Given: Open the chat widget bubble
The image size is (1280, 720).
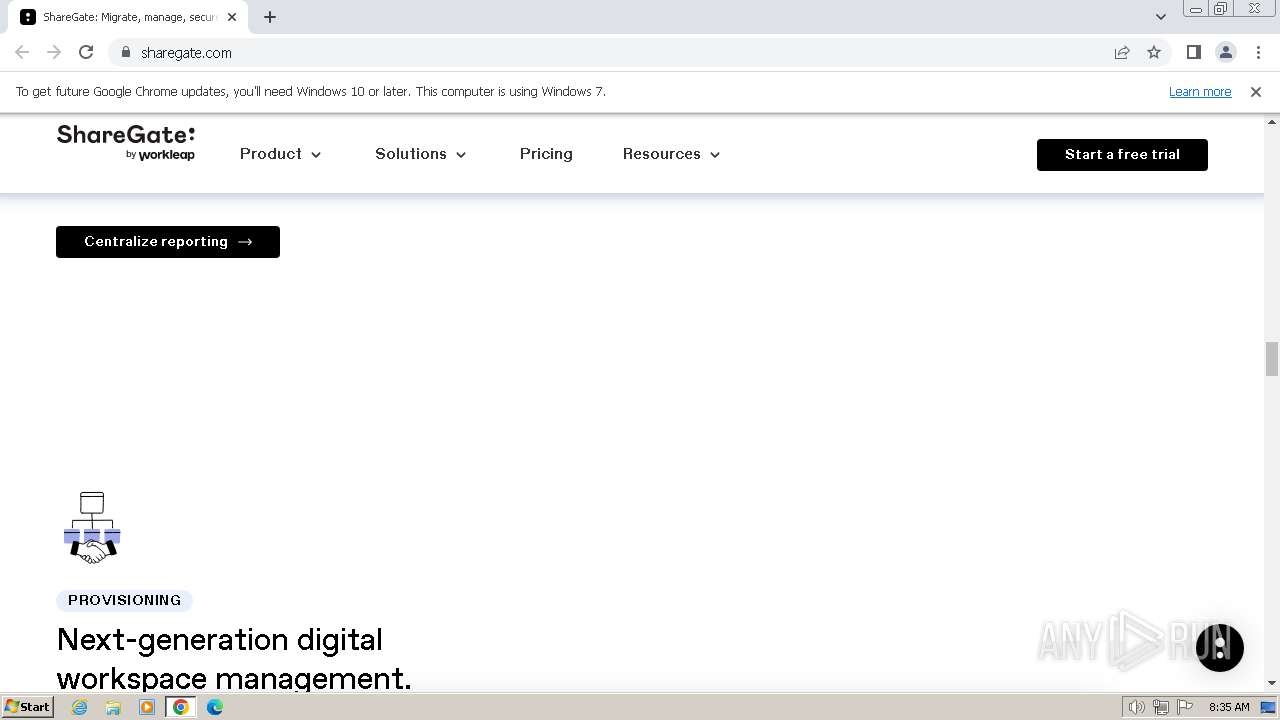Looking at the screenshot, I should coord(1220,647).
